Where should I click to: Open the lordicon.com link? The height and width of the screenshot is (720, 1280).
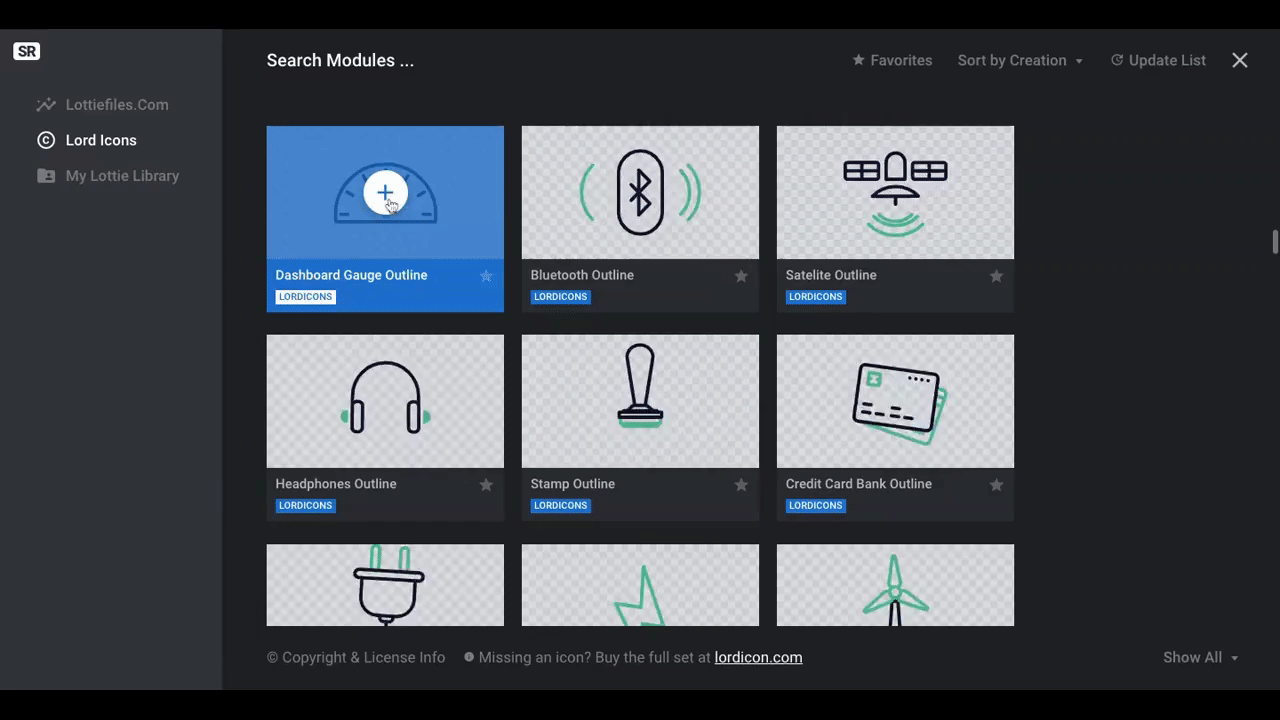pyautogui.click(x=758, y=657)
